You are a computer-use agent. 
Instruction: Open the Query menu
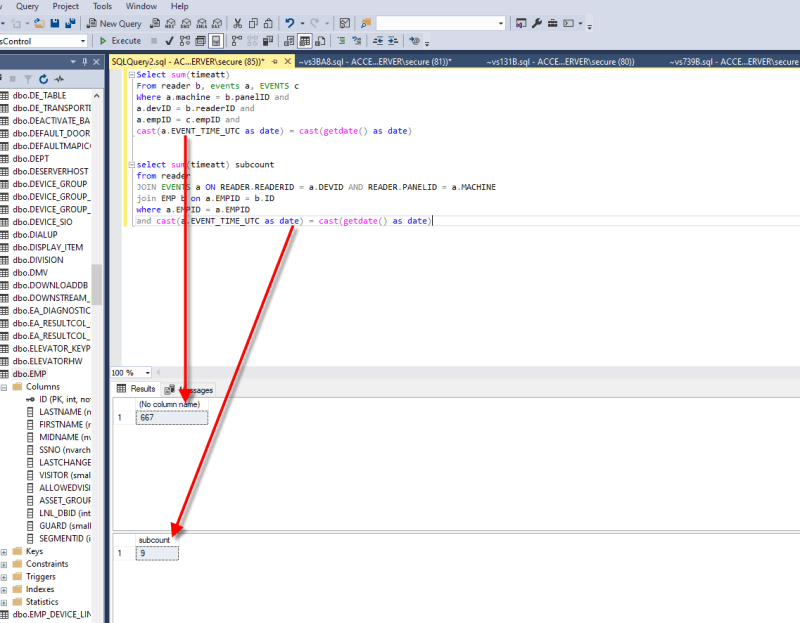[x=27, y=6]
